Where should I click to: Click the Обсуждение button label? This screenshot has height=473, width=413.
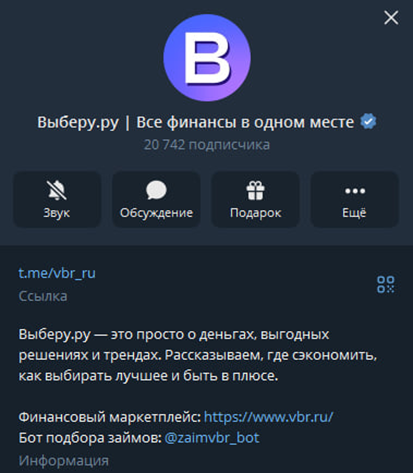(x=156, y=213)
